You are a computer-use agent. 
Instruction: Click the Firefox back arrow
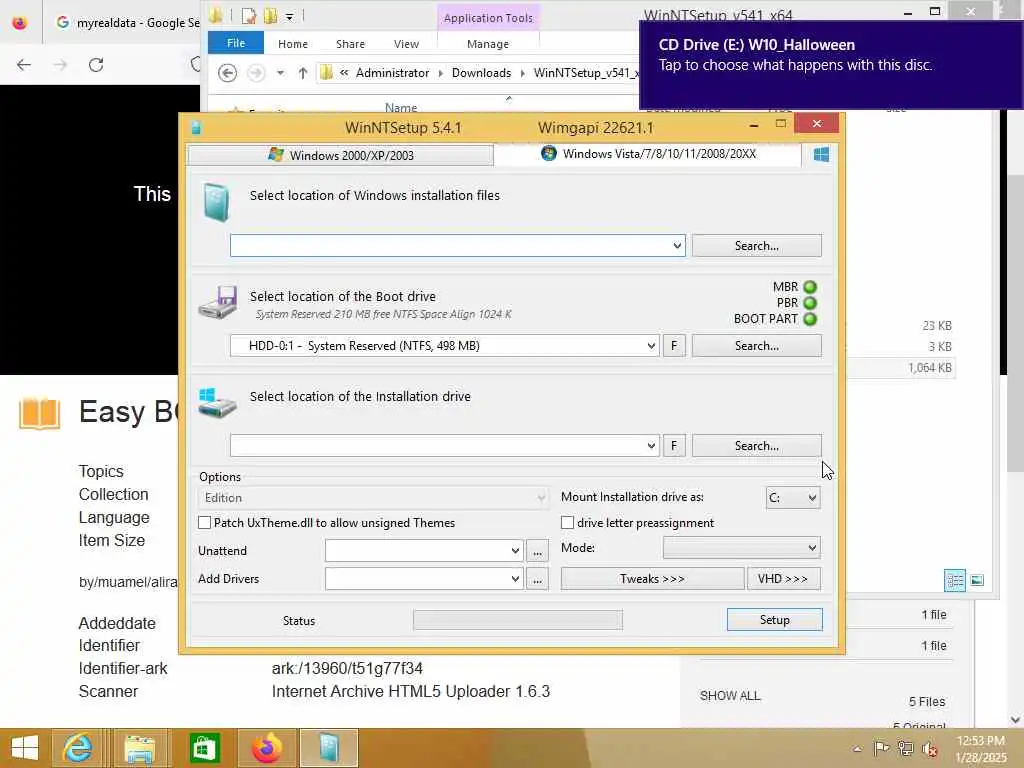pos(24,65)
